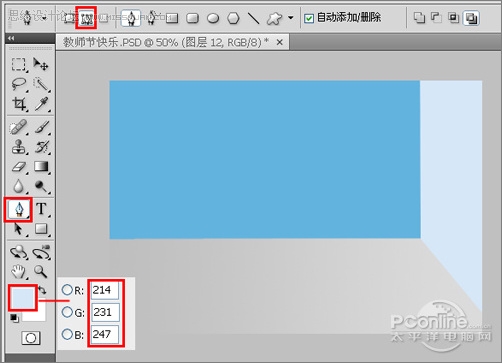Select the Magic Wand tool
Viewport: 502px width, 363px height.
[41, 84]
